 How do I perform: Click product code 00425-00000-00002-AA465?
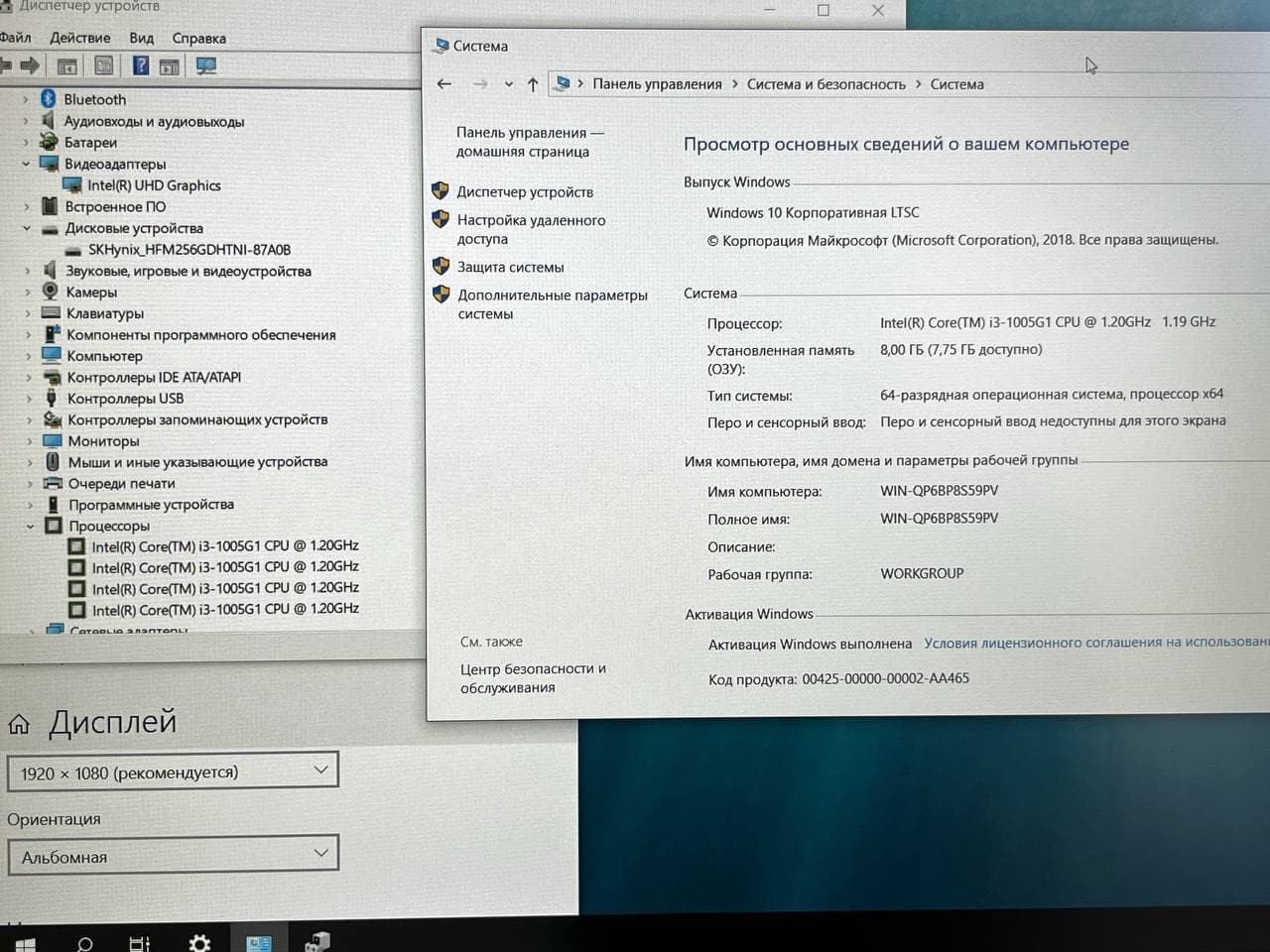885,678
